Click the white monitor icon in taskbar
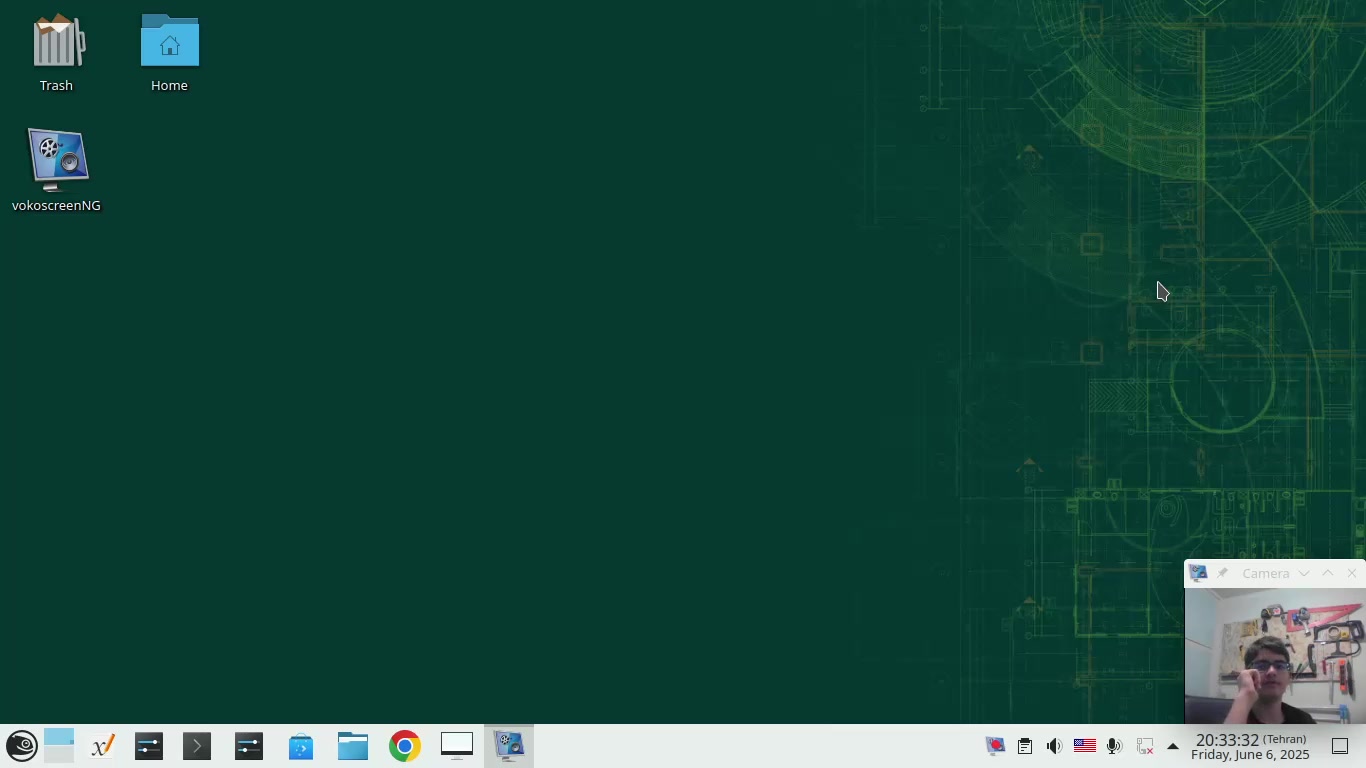The height and width of the screenshot is (768, 1366). pos(456,746)
